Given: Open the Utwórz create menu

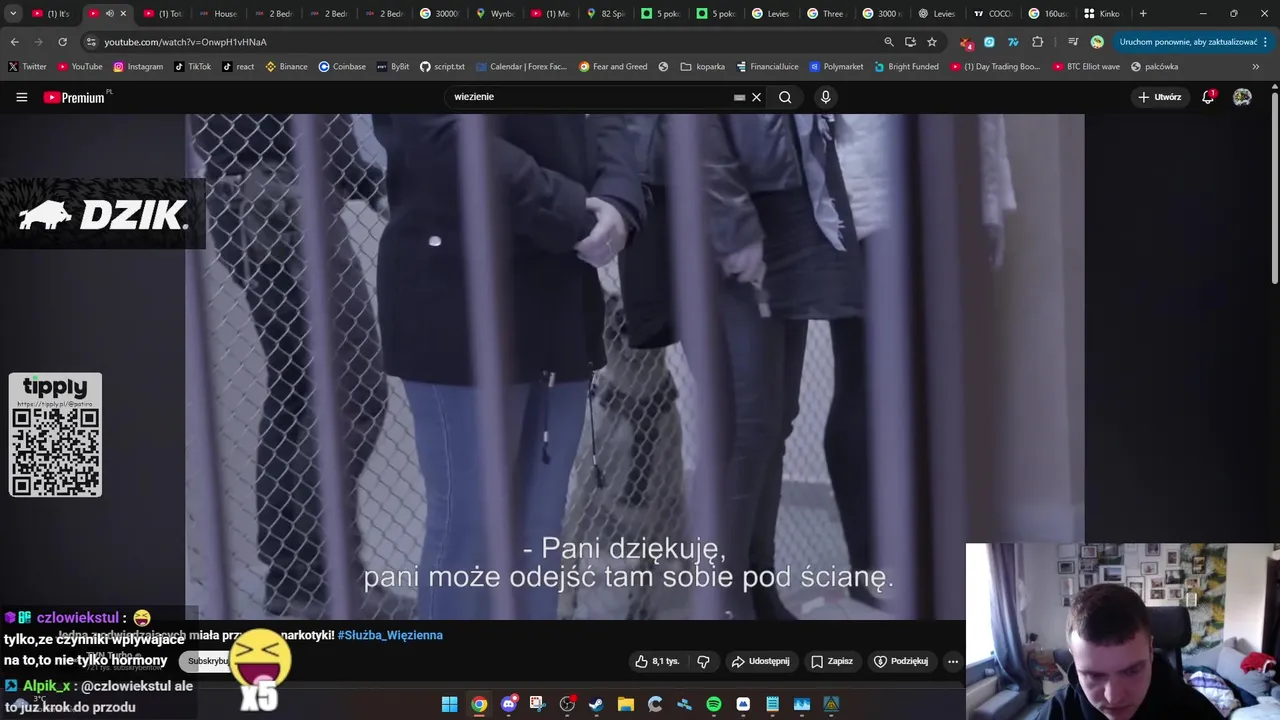Looking at the screenshot, I should tap(1160, 97).
